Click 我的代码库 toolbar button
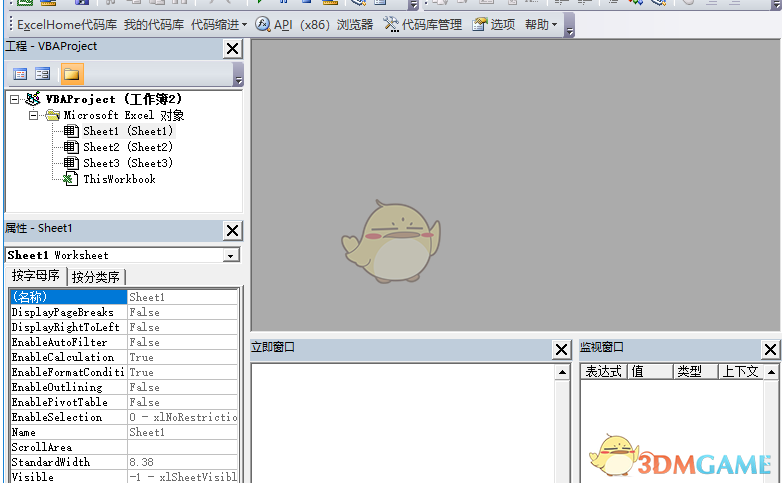The height and width of the screenshot is (483, 782). (x=154, y=24)
